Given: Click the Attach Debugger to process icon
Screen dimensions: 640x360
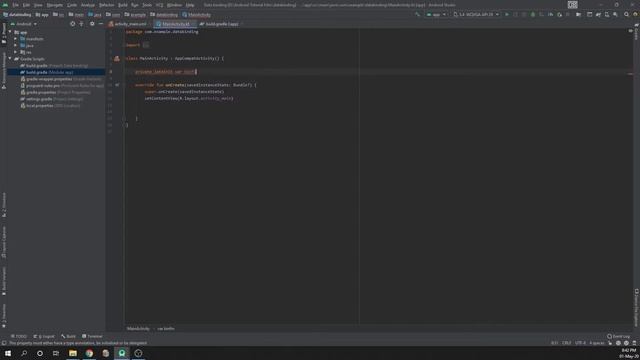Looking at the screenshot, I should [560, 15].
